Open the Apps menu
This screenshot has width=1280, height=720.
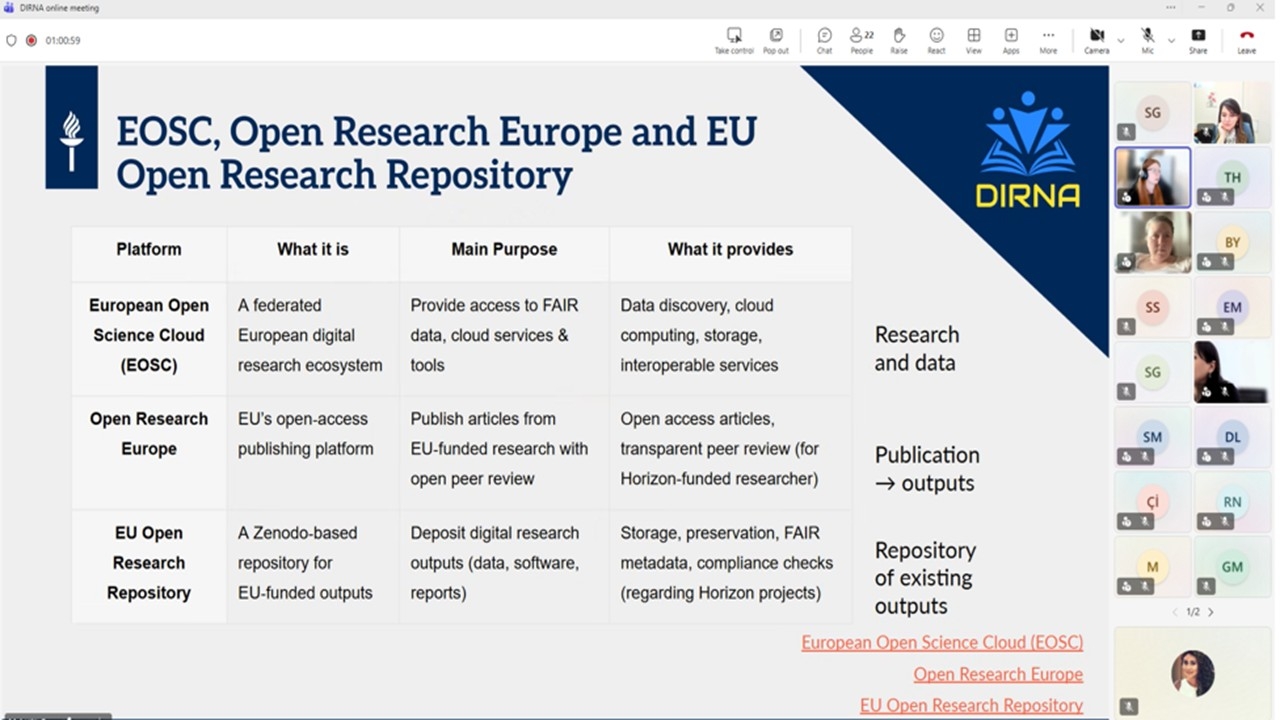point(1011,39)
